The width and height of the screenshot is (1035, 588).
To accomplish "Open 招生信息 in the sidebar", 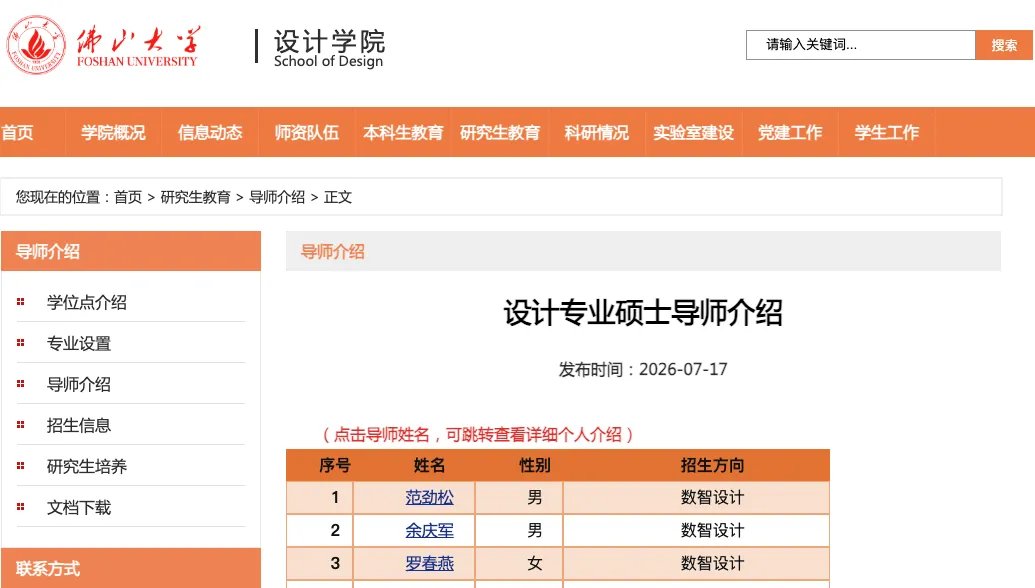I will [x=79, y=426].
